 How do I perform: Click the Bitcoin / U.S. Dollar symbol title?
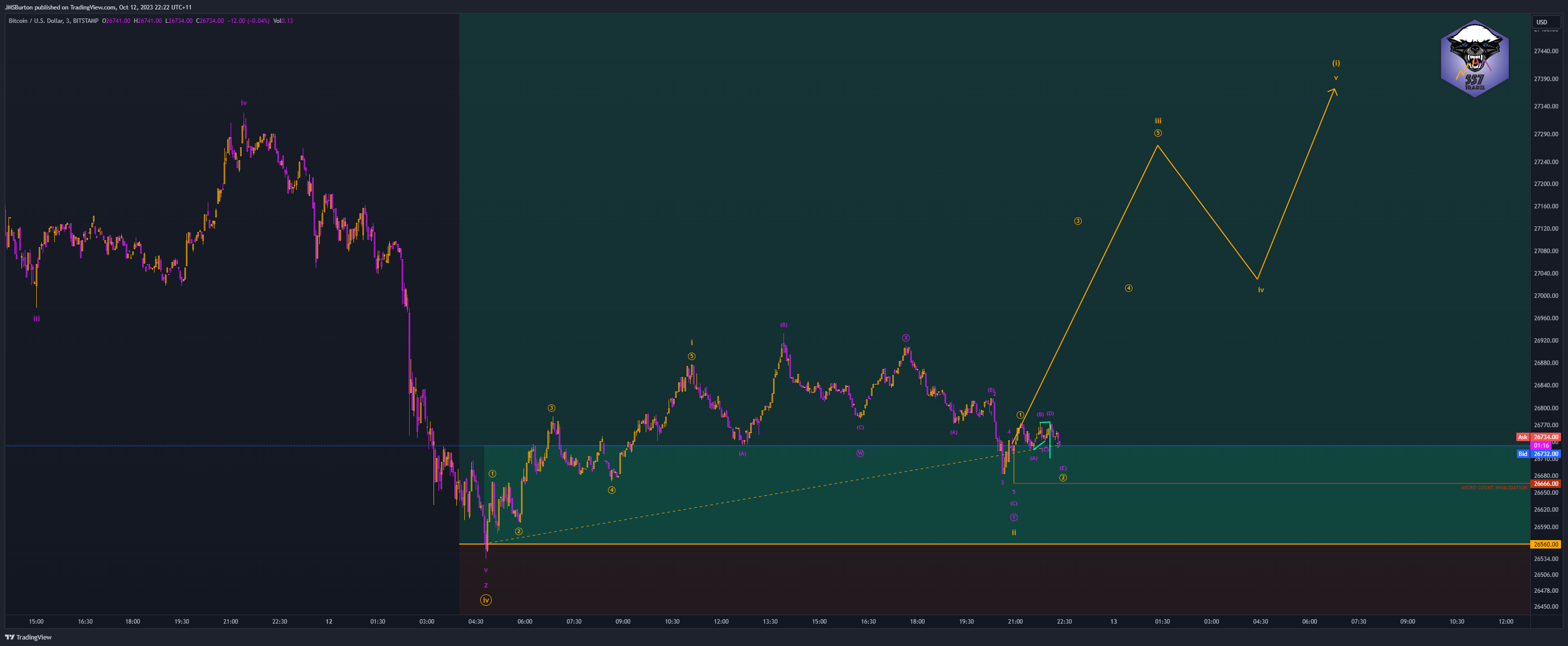(54, 21)
